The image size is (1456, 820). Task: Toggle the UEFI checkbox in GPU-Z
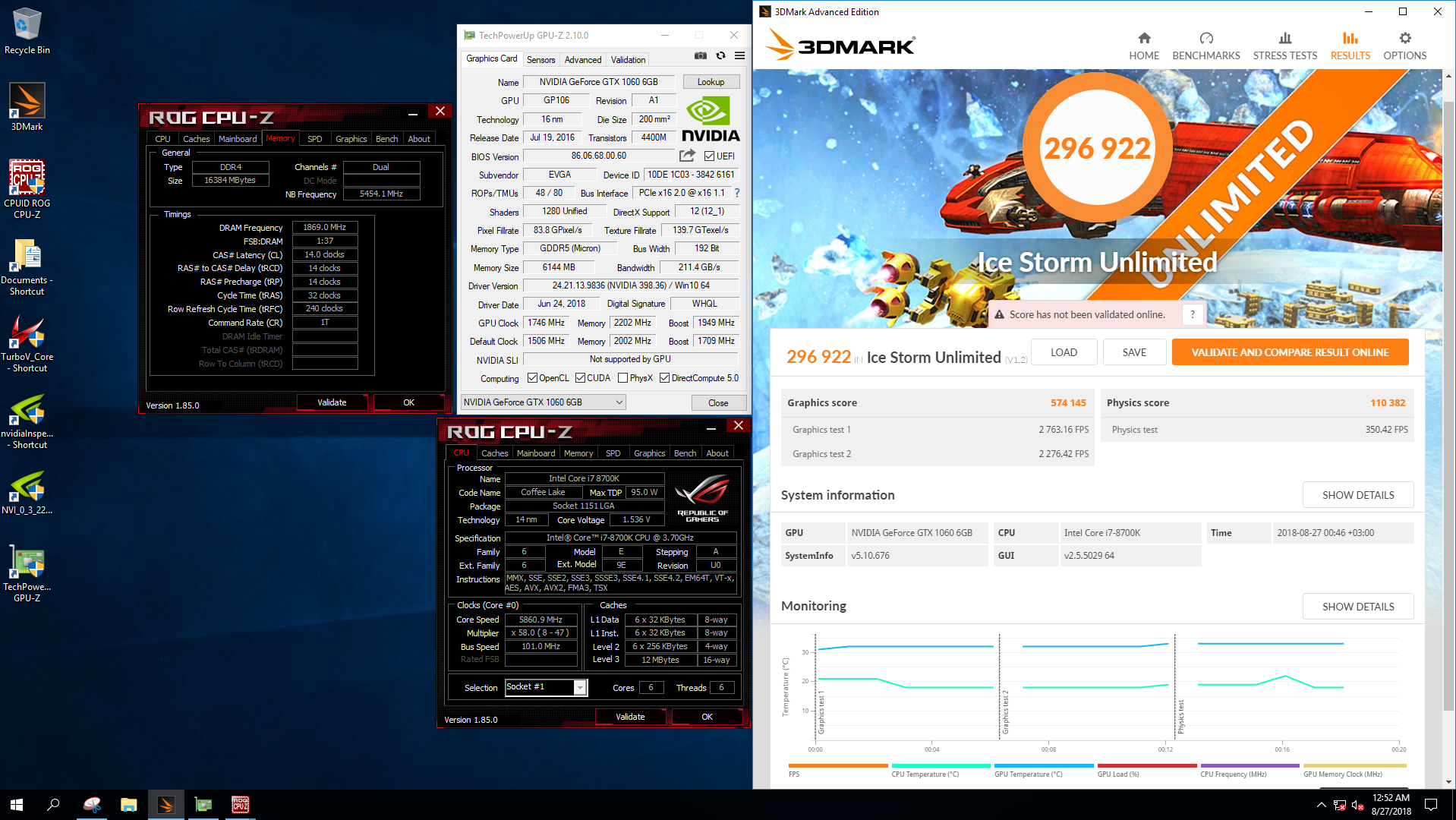point(709,156)
